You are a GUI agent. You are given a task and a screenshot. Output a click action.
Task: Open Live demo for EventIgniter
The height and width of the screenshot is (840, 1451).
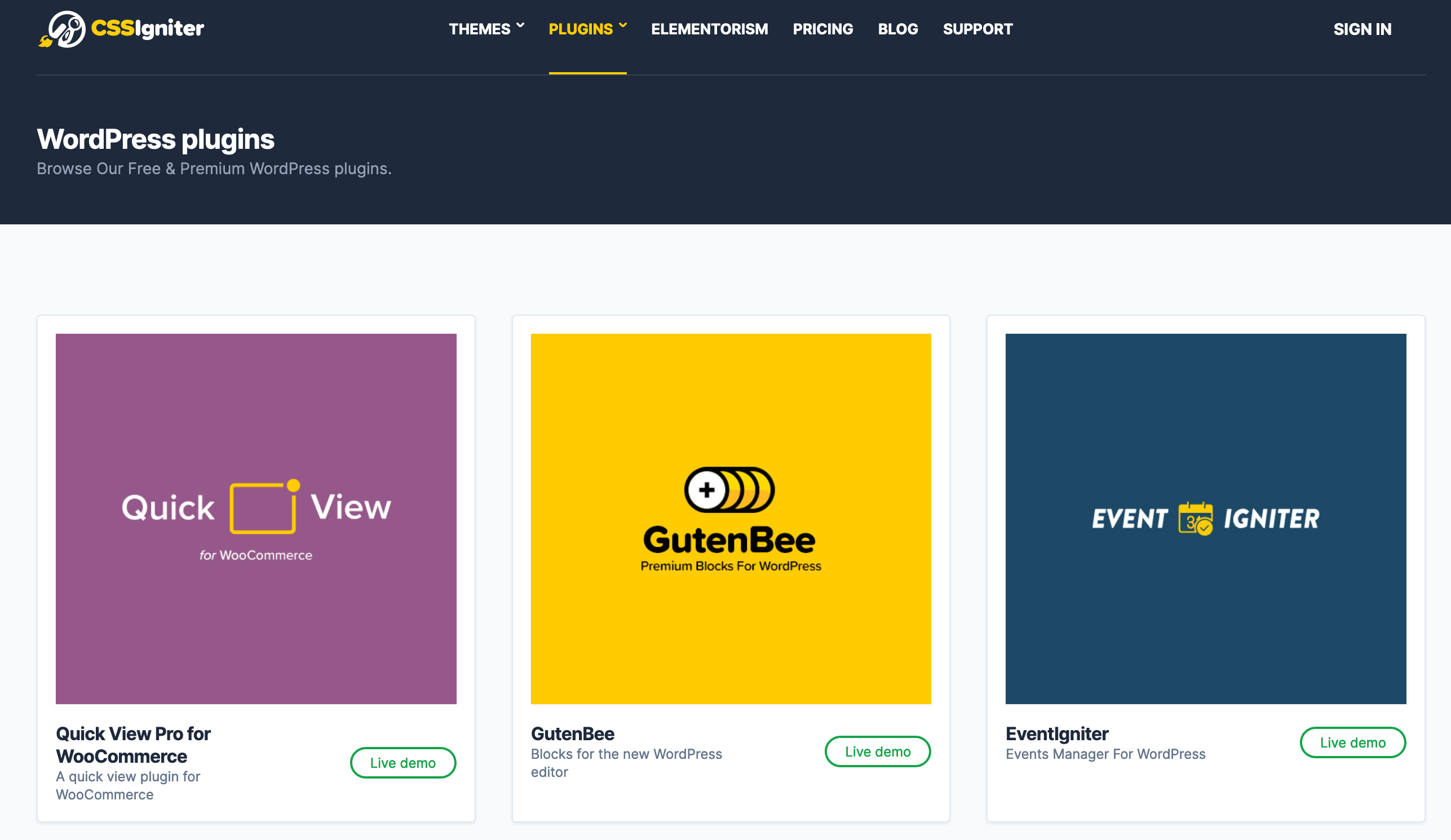1352,742
